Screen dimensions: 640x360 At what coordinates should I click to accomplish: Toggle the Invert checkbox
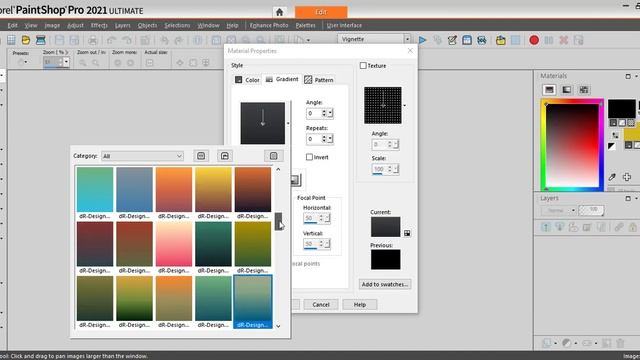coord(309,157)
